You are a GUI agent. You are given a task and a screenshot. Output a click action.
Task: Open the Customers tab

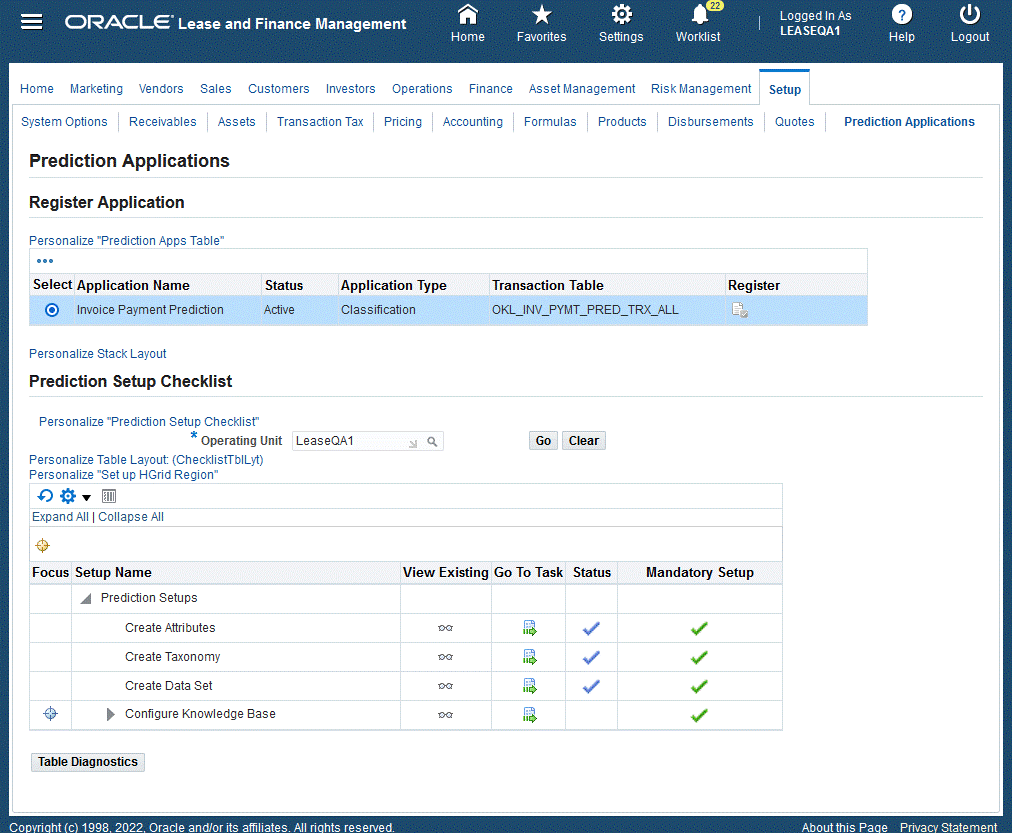278,88
